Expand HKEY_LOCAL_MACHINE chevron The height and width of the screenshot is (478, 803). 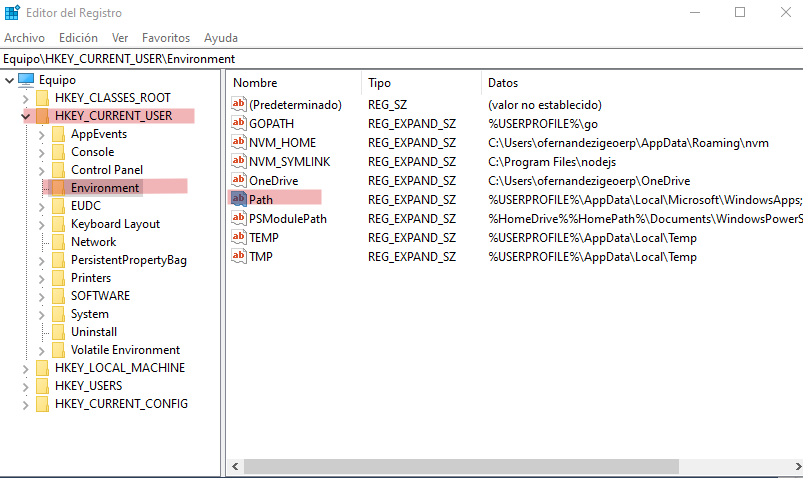[26, 368]
